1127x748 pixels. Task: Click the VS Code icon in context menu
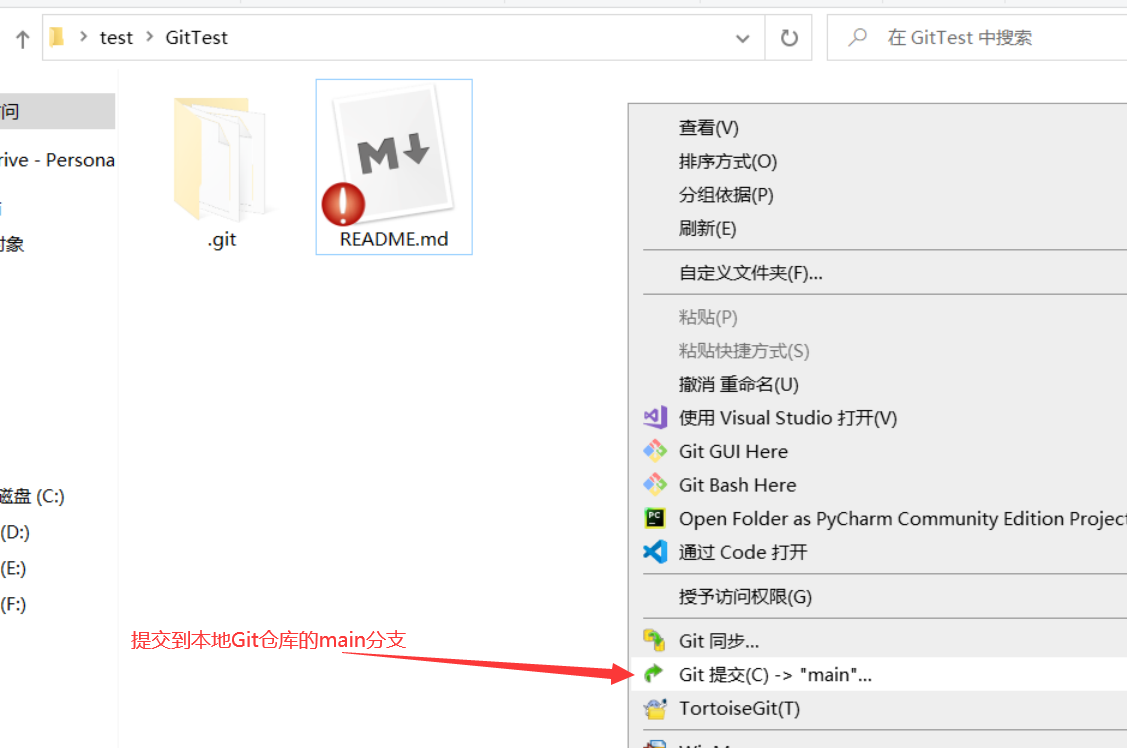pos(655,552)
